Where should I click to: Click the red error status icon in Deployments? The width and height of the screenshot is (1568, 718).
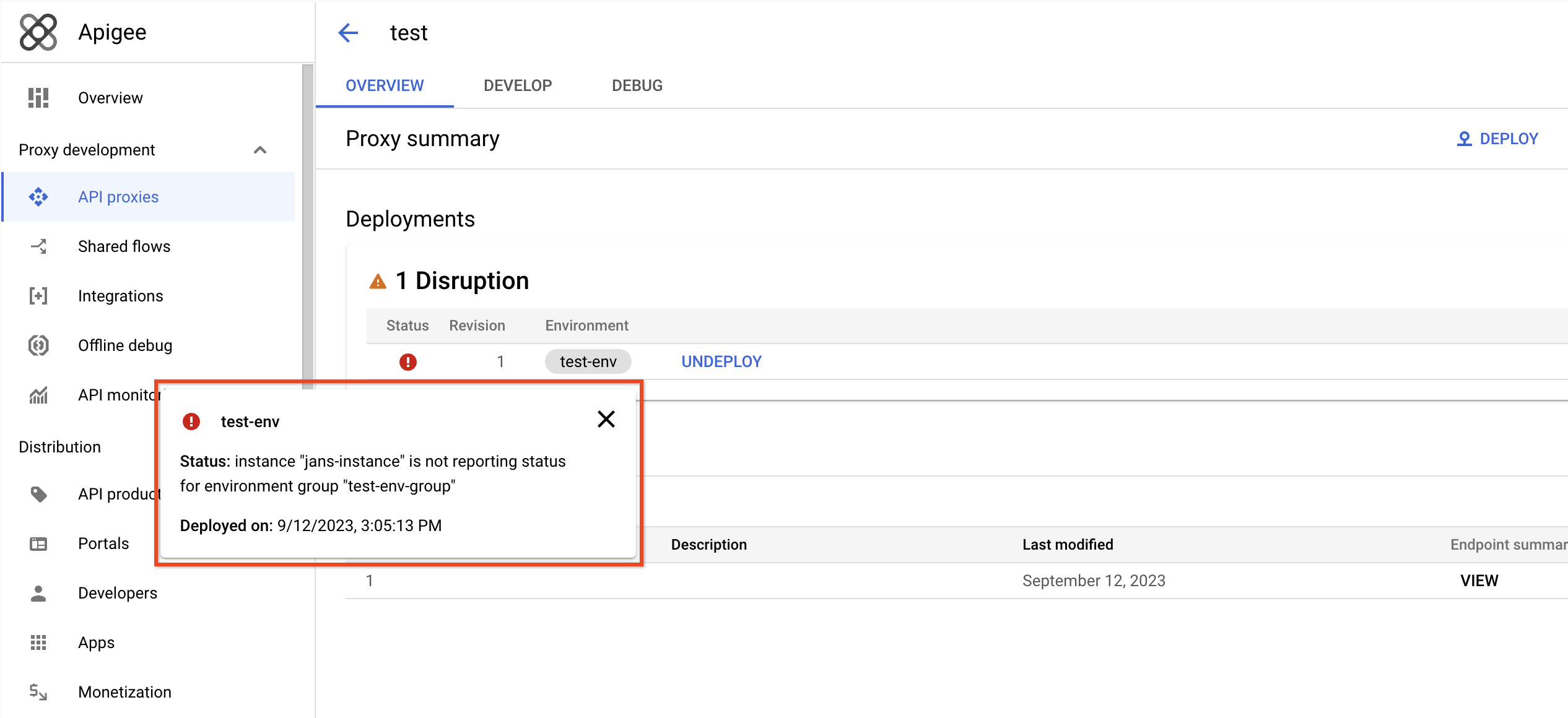point(408,361)
